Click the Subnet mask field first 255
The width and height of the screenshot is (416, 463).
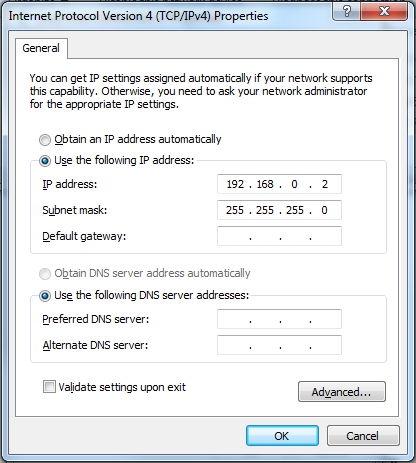click(235, 210)
